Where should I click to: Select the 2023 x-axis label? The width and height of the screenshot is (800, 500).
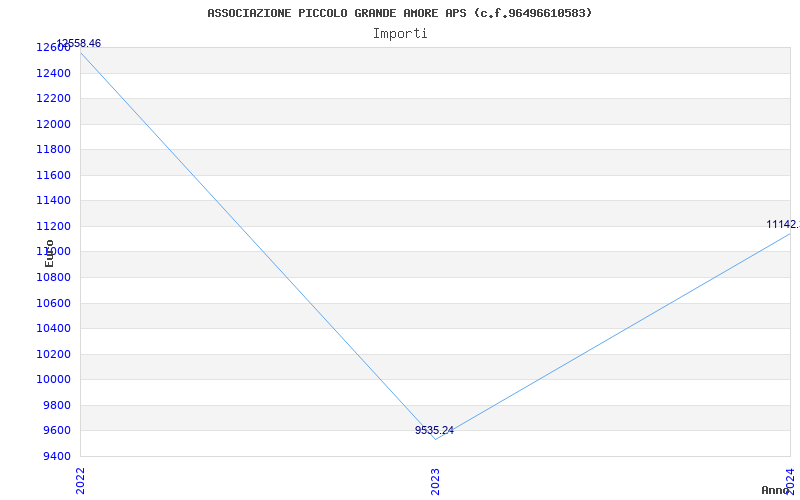(x=435, y=482)
